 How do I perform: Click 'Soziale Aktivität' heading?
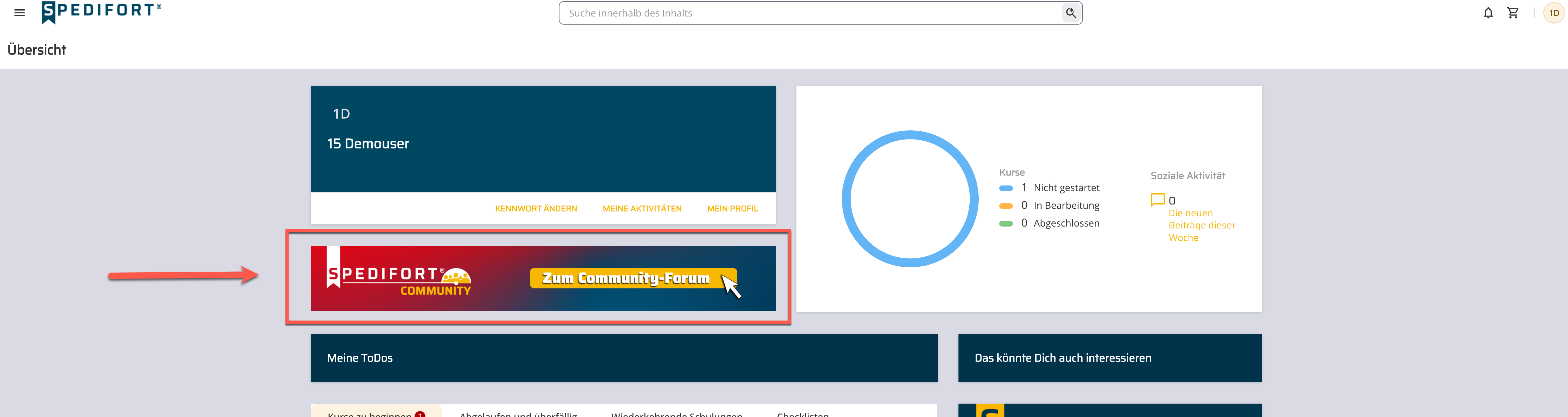coord(1188,175)
